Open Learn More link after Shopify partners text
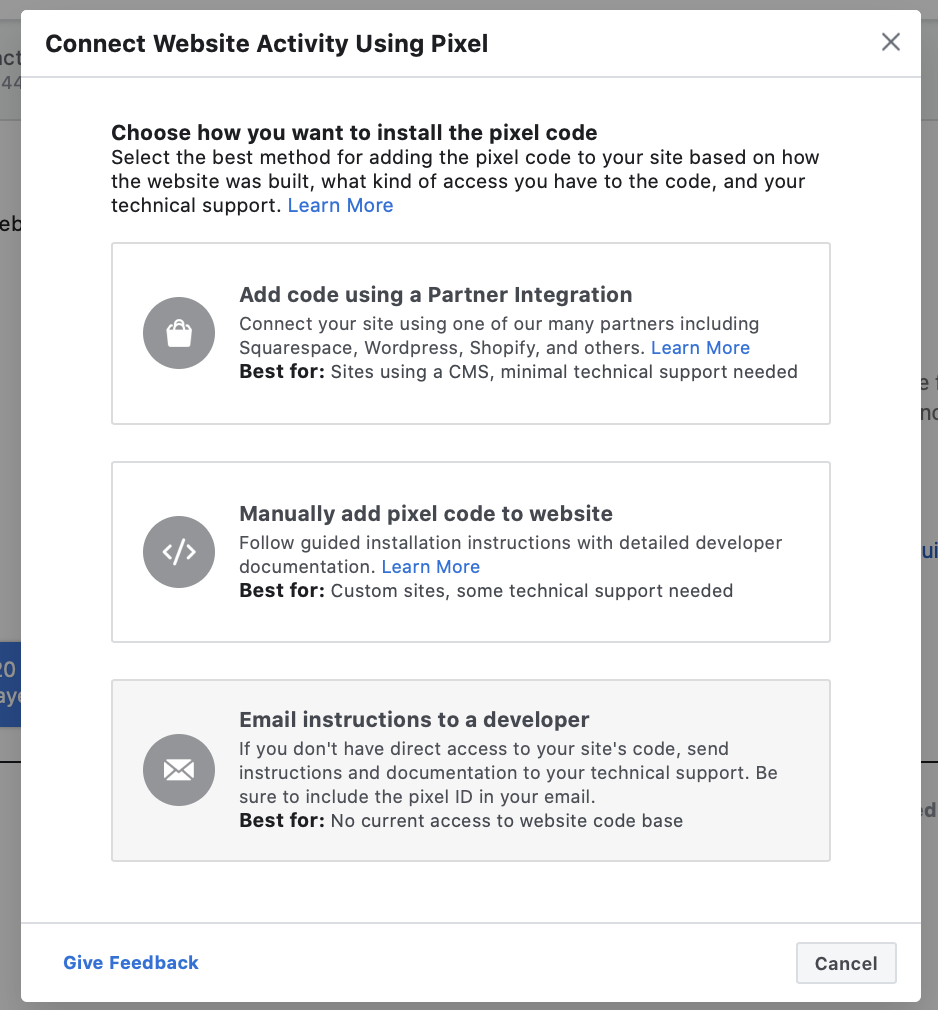This screenshot has height=1010, width=938. 700,348
